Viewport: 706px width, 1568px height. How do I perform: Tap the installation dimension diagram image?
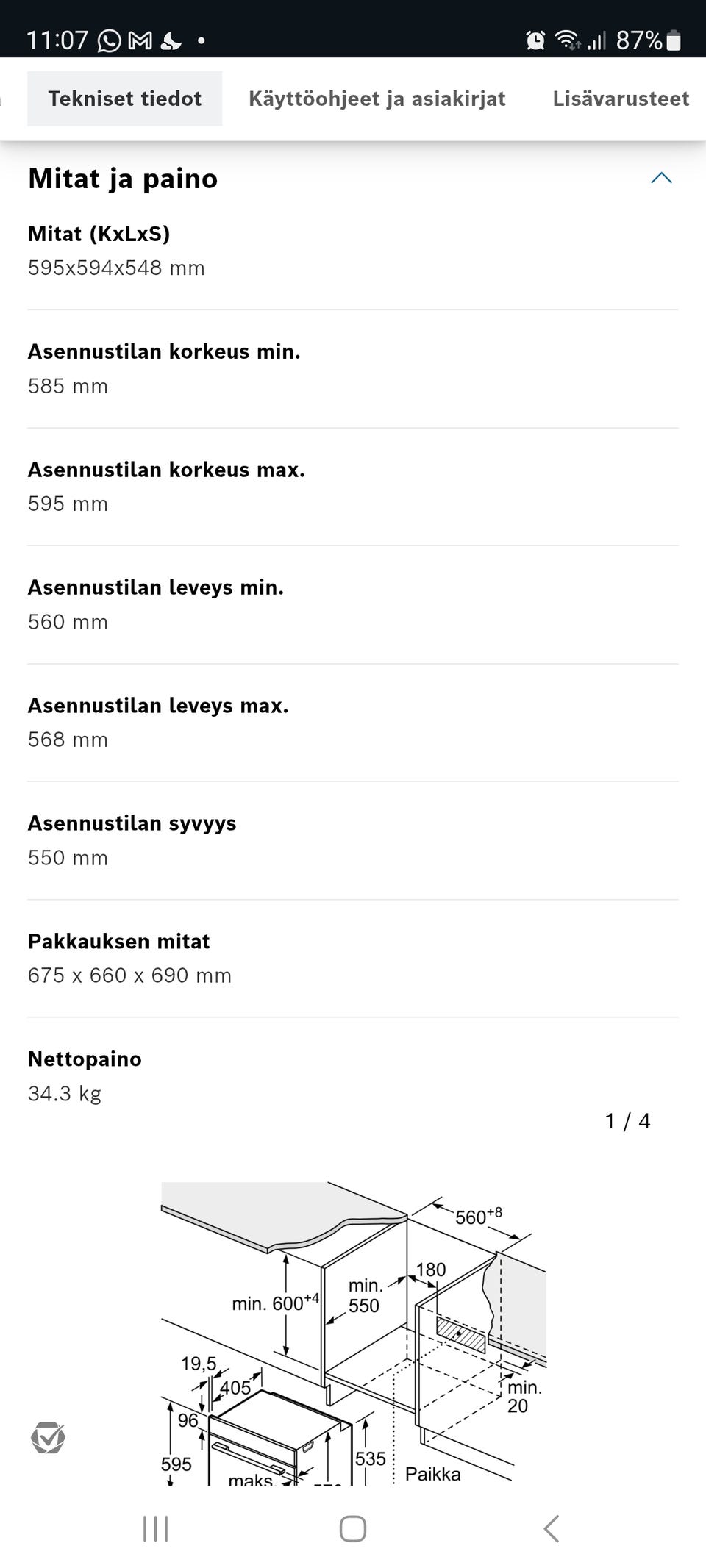click(353, 1331)
